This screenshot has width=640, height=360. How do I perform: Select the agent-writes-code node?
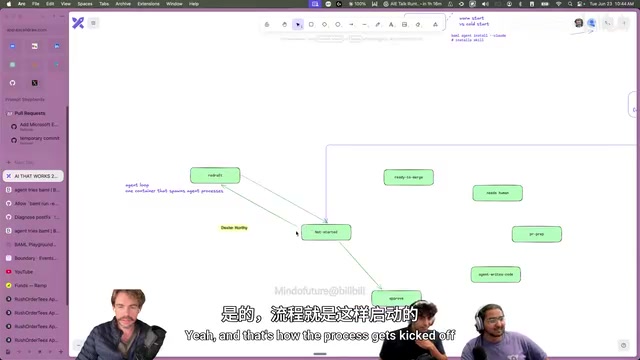[496, 275]
